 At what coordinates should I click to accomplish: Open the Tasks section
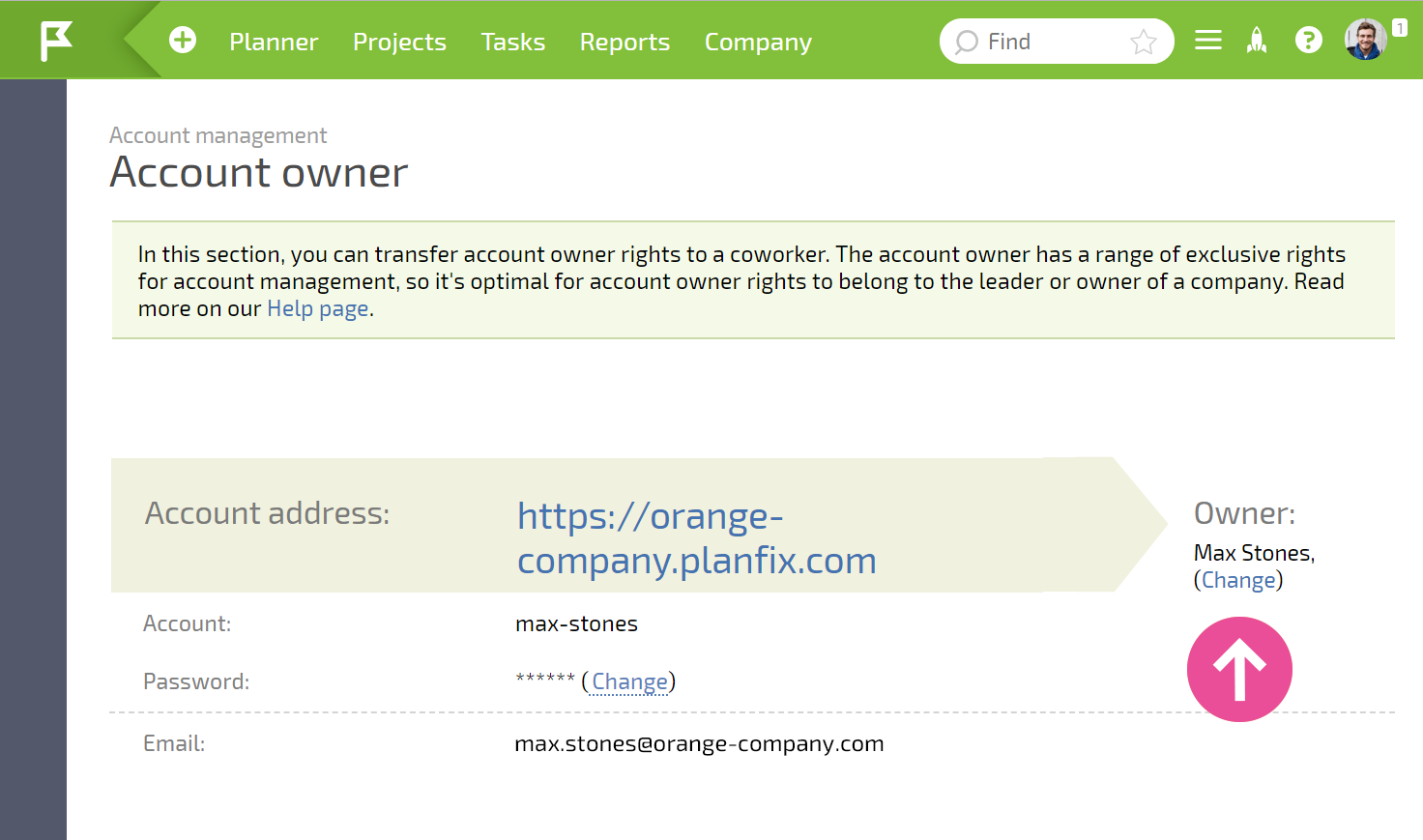(513, 42)
